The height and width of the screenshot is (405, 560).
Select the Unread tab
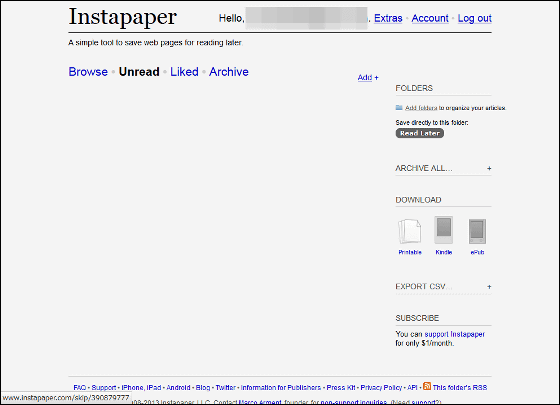[x=139, y=72]
